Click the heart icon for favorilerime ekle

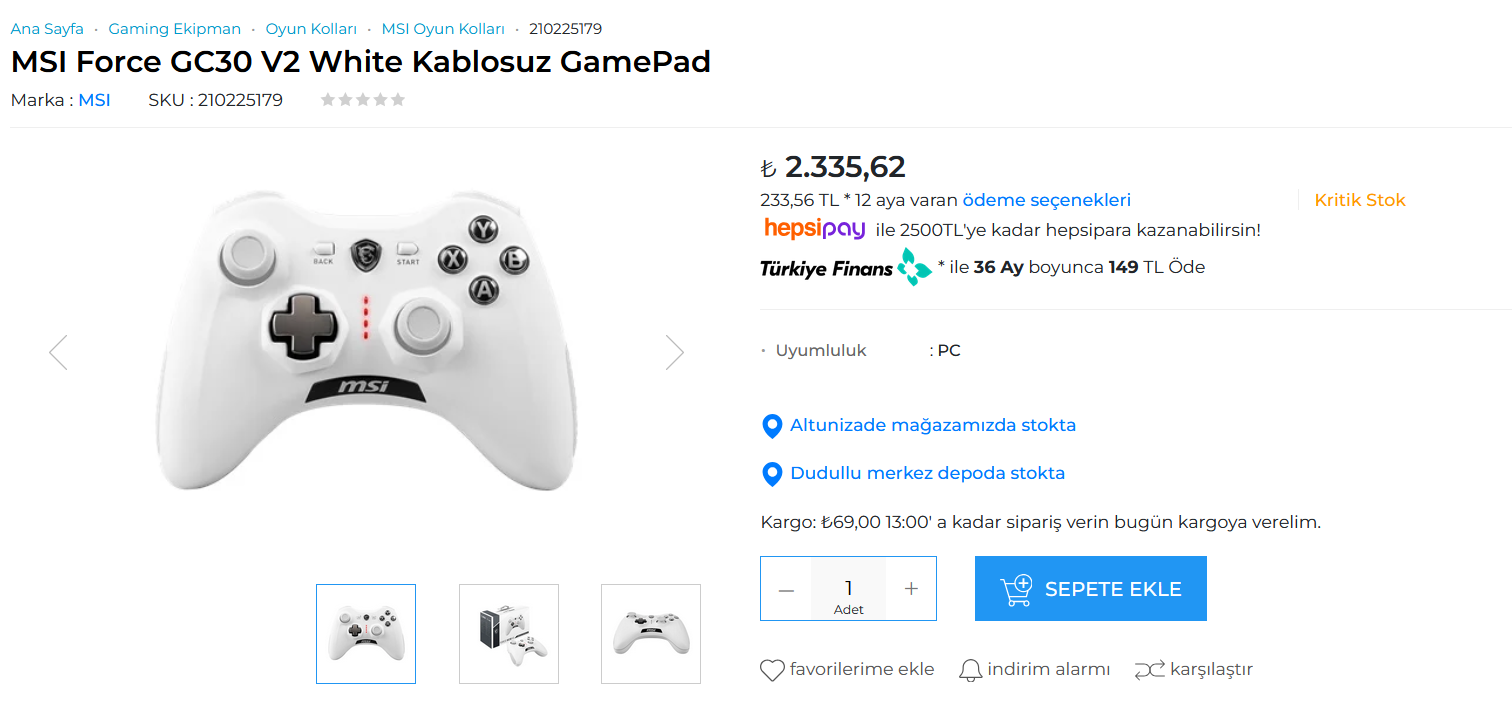[x=772, y=670]
